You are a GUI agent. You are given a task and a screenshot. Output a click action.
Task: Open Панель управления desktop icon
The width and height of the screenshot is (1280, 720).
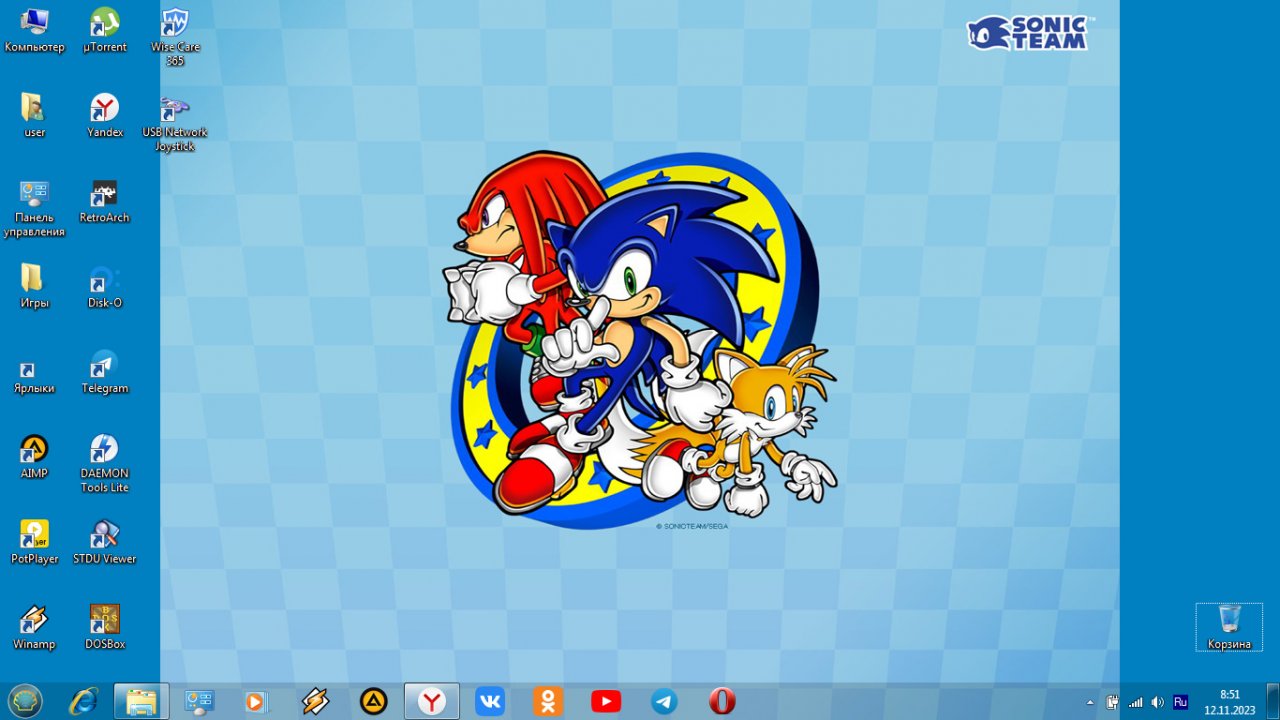pyautogui.click(x=34, y=209)
